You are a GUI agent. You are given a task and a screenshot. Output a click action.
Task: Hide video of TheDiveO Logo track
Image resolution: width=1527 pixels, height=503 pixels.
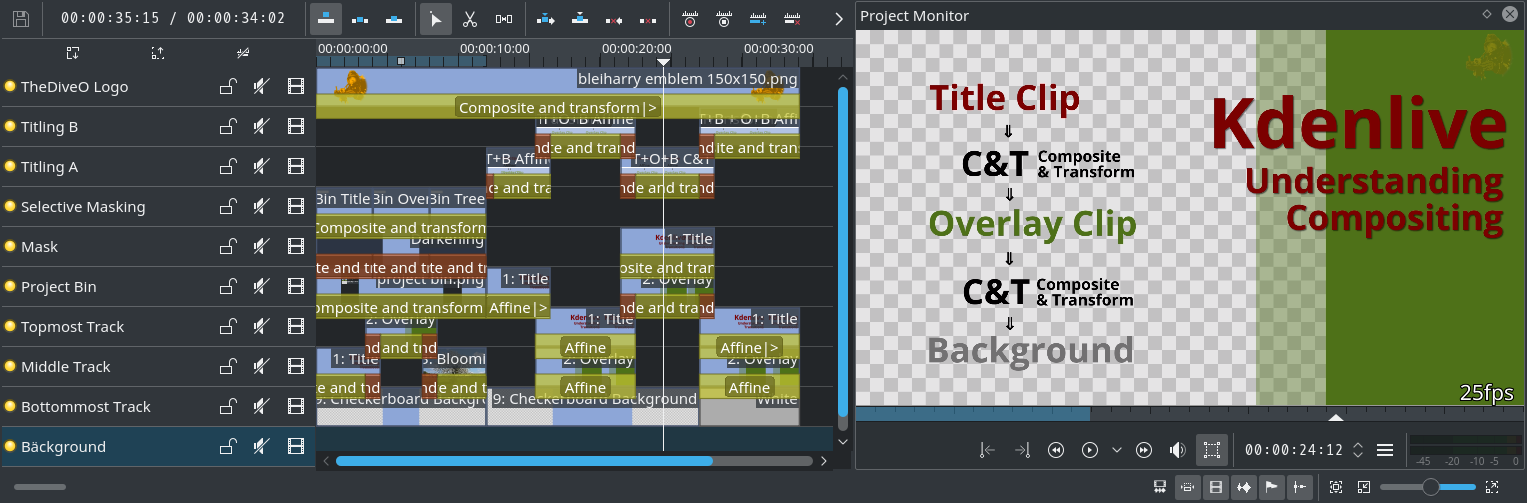[x=295, y=86]
